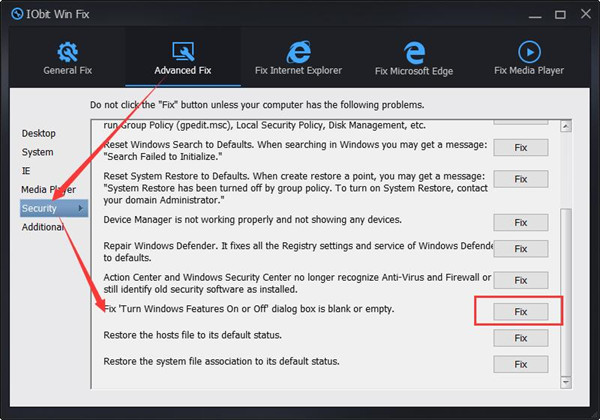Switch to Advanced Fix tab label

point(183,70)
